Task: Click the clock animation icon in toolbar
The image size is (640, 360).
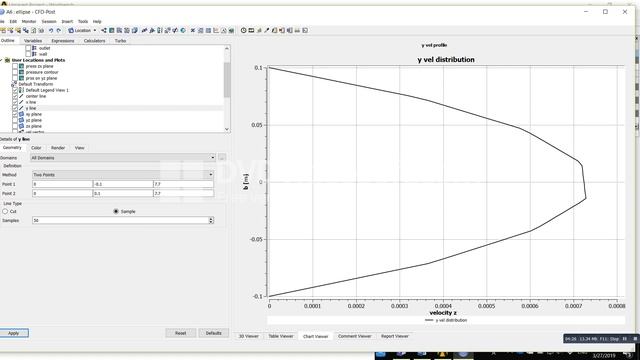Action: click(244, 31)
